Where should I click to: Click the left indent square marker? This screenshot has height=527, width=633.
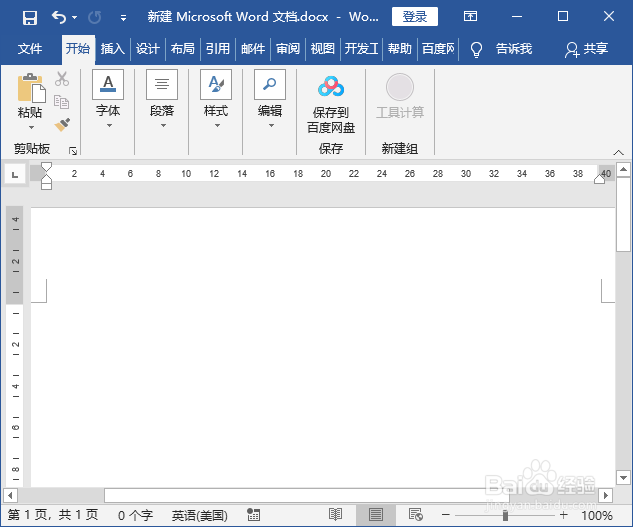coord(46,186)
